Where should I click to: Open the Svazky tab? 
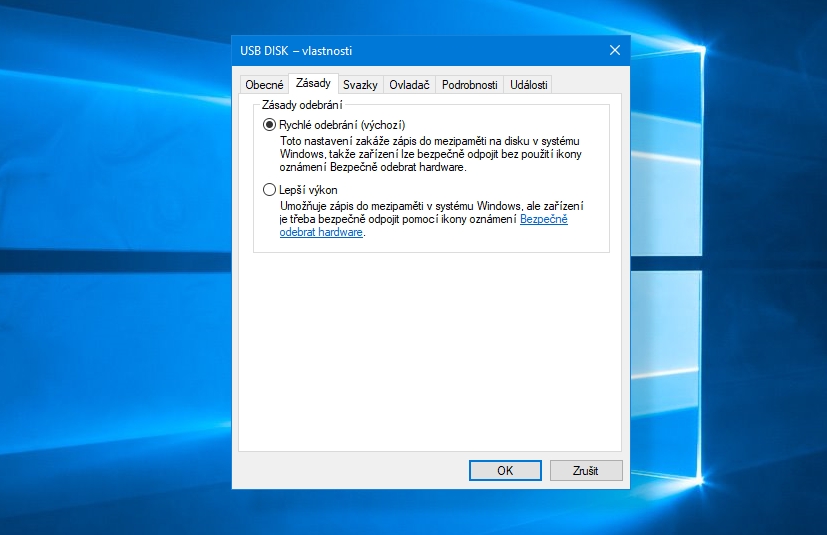[360, 85]
